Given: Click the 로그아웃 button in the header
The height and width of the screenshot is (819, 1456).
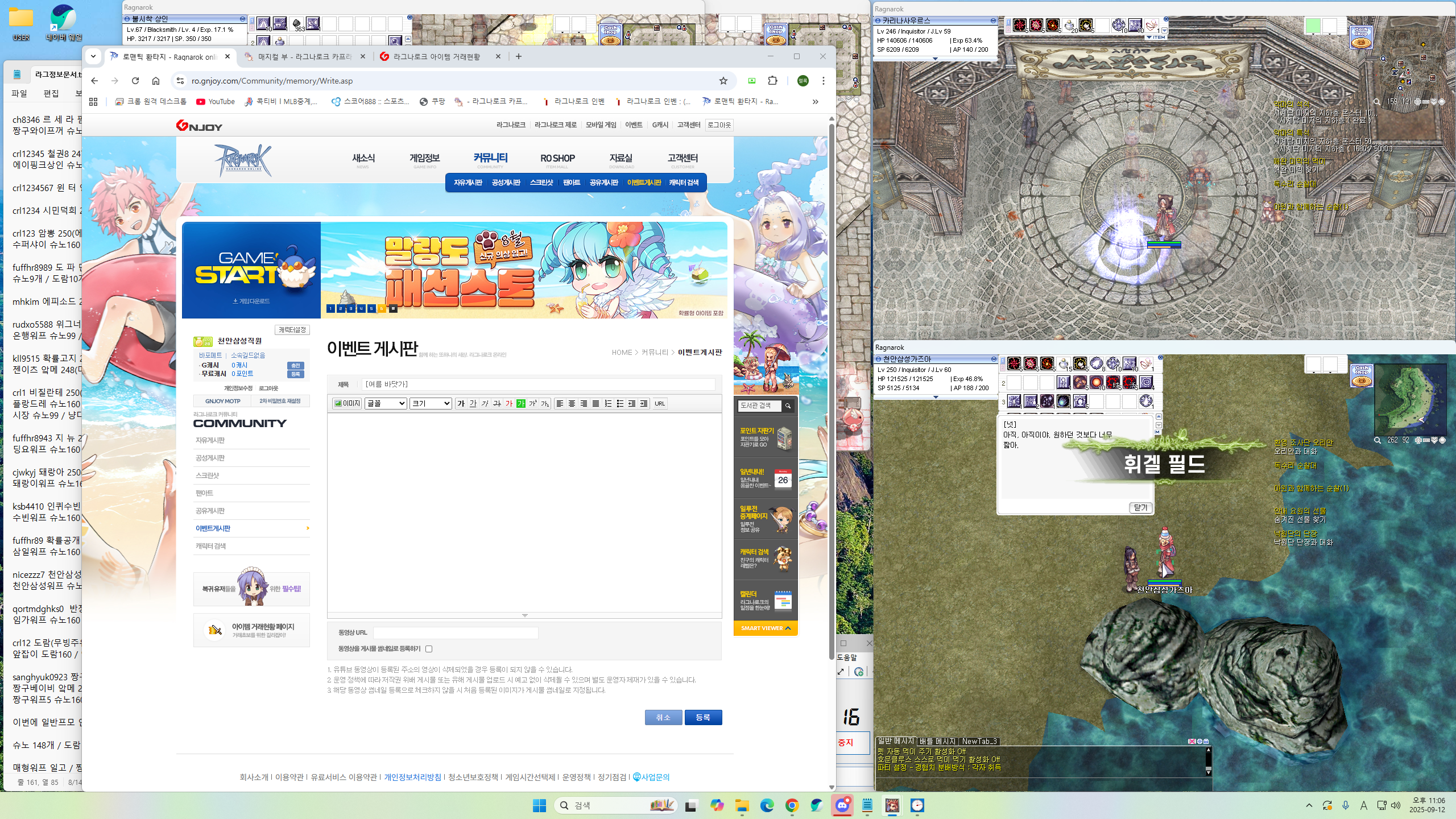Looking at the screenshot, I should pyautogui.click(x=719, y=125).
